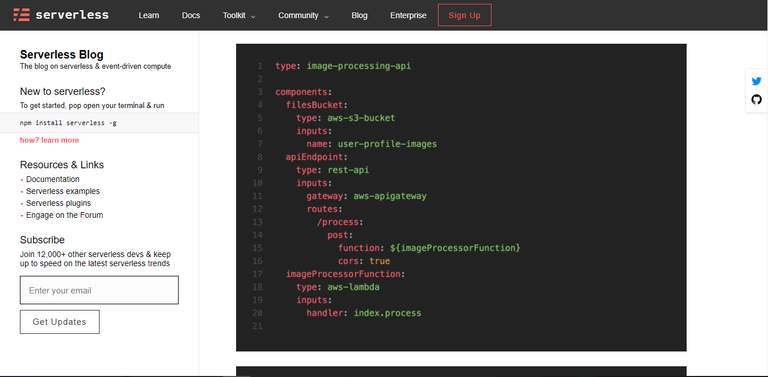
Task: Open the GitHub icon on right edge
Action: pyautogui.click(x=756, y=100)
